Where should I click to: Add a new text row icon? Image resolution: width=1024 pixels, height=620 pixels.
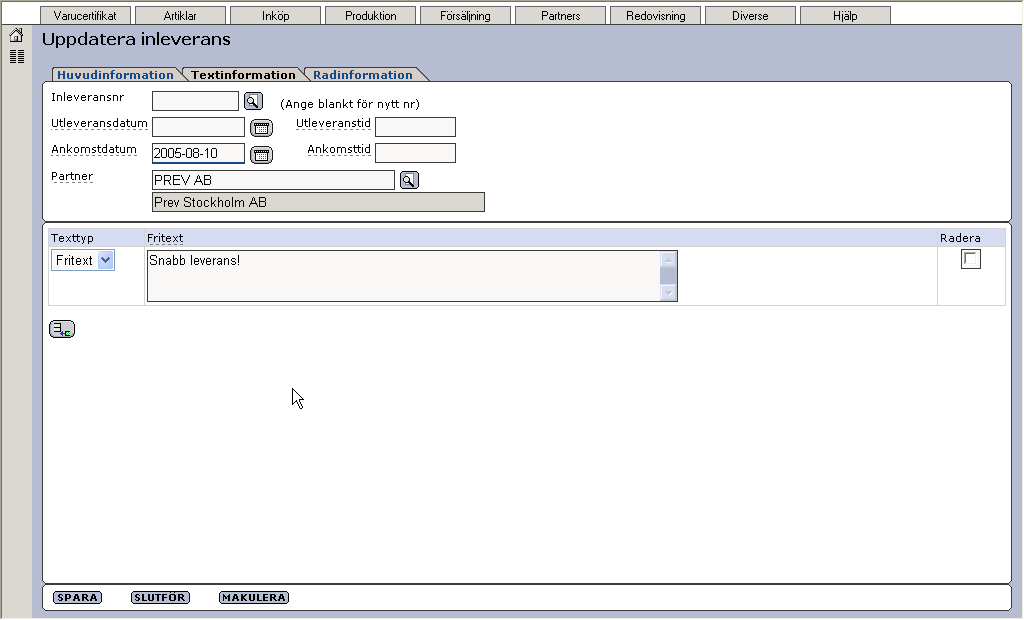pos(62,329)
